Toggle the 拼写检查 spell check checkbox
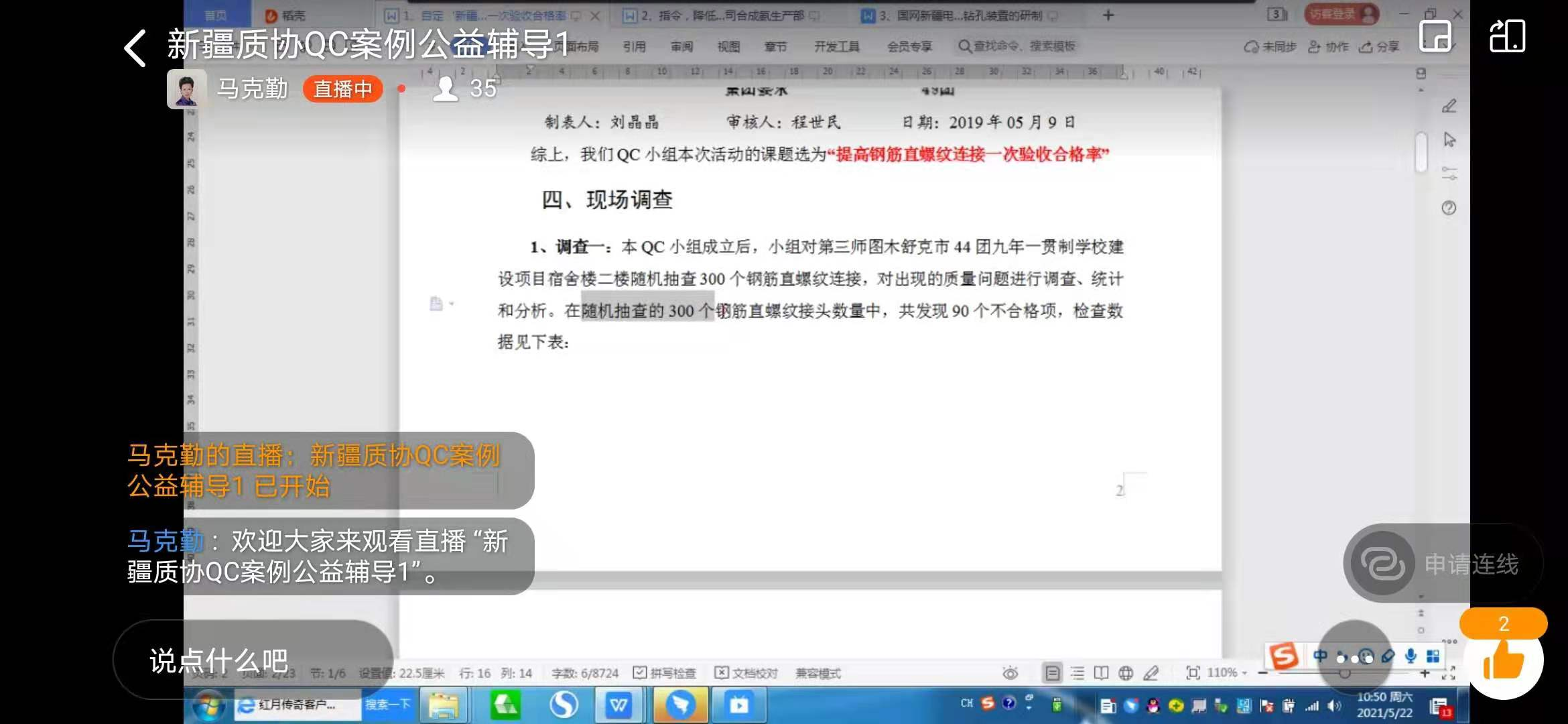 pos(640,672)
